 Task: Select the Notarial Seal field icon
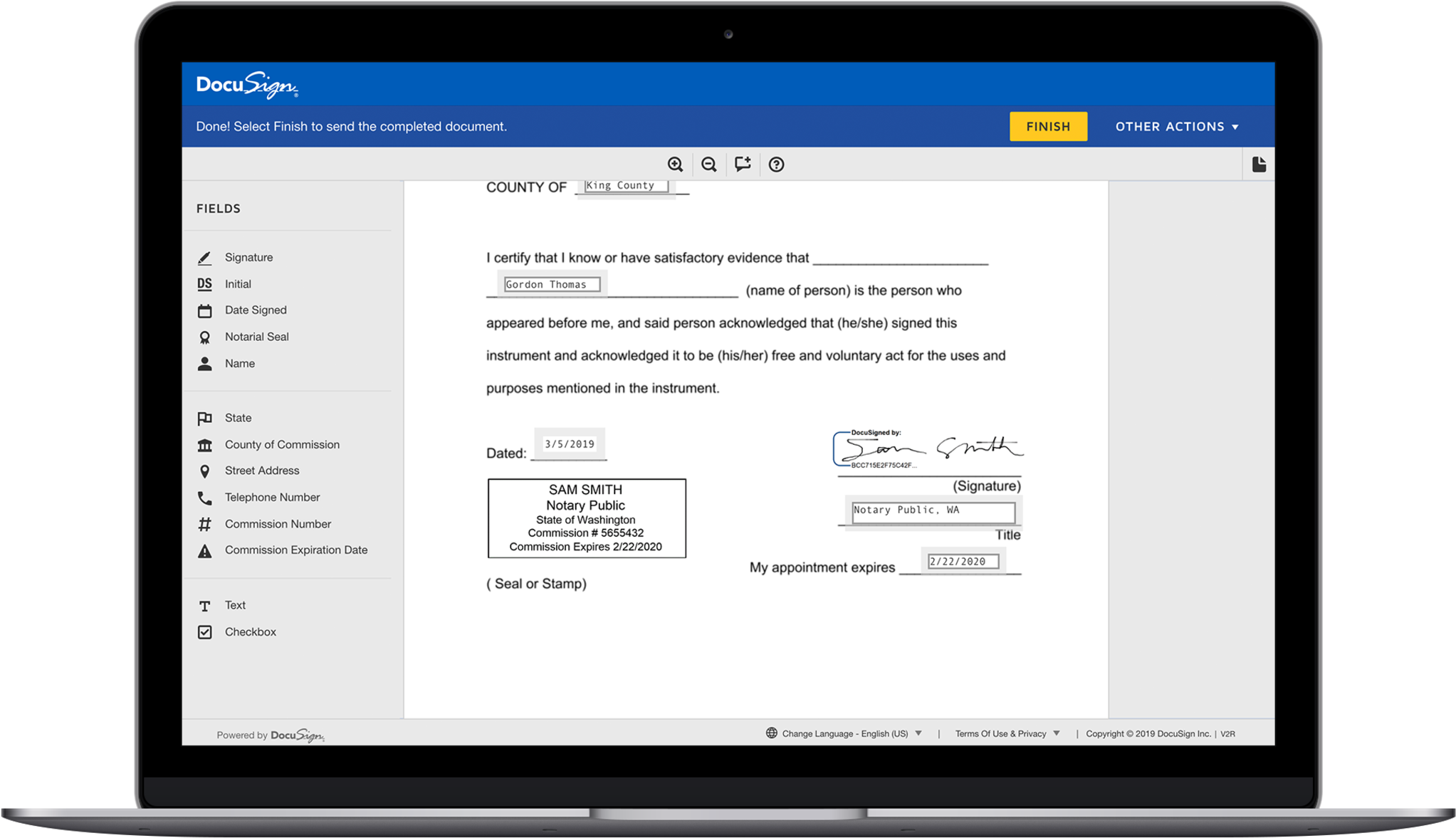pos(204,337)
